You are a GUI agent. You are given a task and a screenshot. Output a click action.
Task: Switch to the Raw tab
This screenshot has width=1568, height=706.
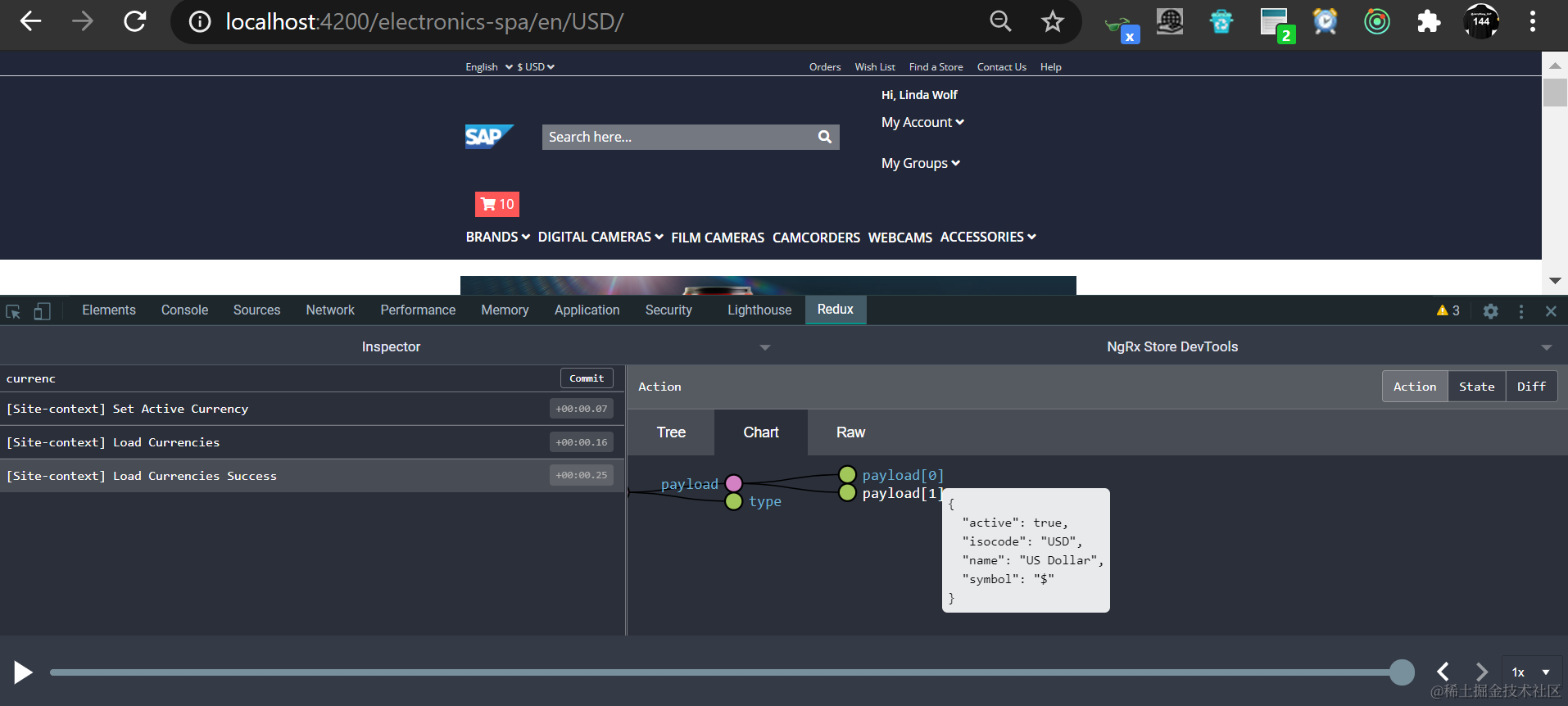[x=850, y=432]
